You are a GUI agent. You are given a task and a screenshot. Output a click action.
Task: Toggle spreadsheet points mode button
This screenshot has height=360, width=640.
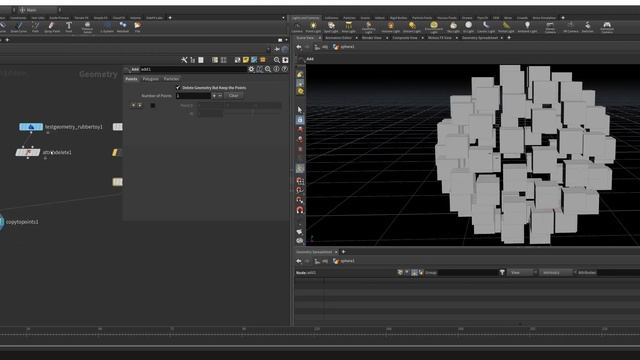[400, 273]
